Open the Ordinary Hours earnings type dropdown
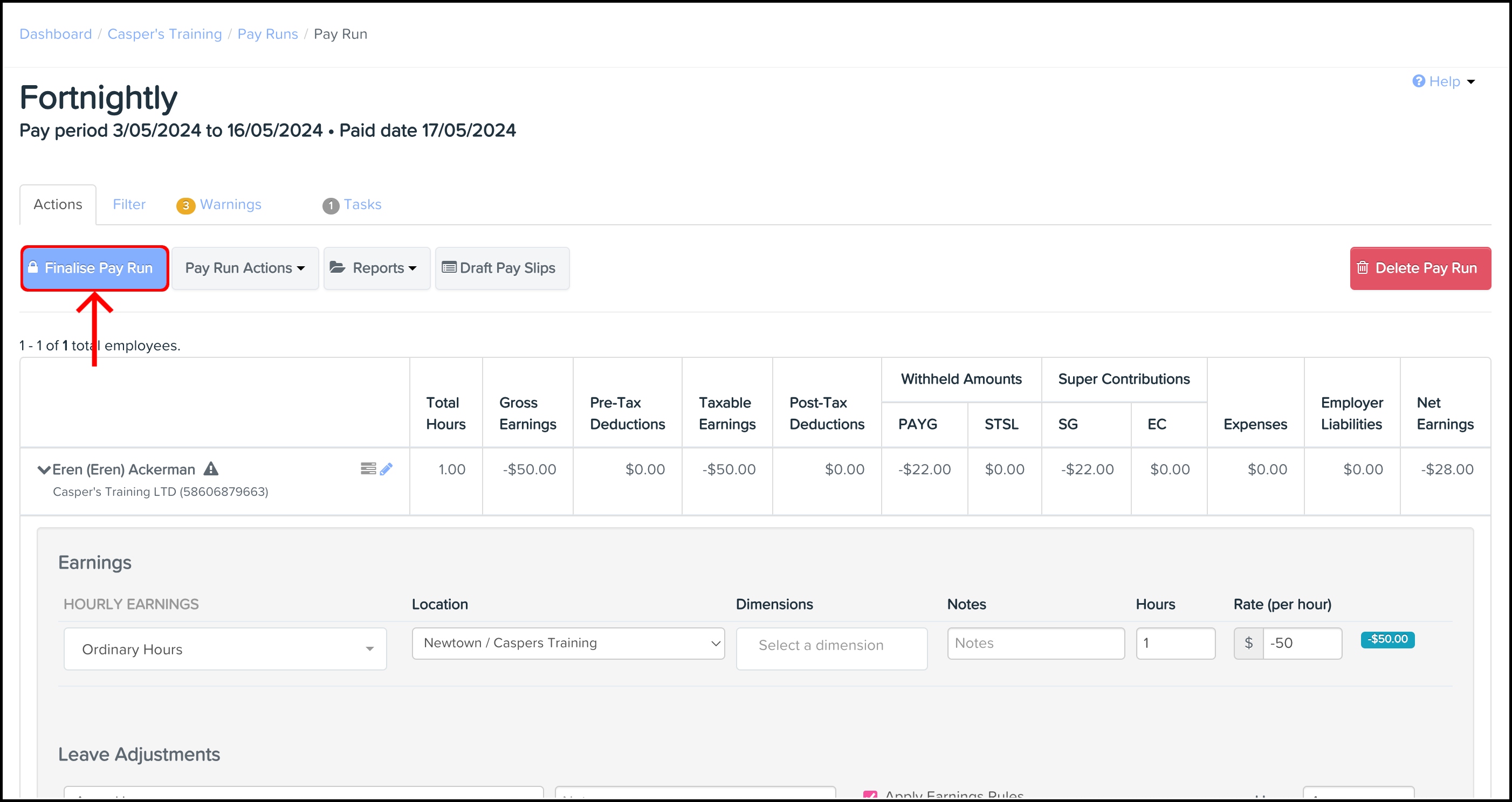This screenshot has height=802, width=1512. 225,649
